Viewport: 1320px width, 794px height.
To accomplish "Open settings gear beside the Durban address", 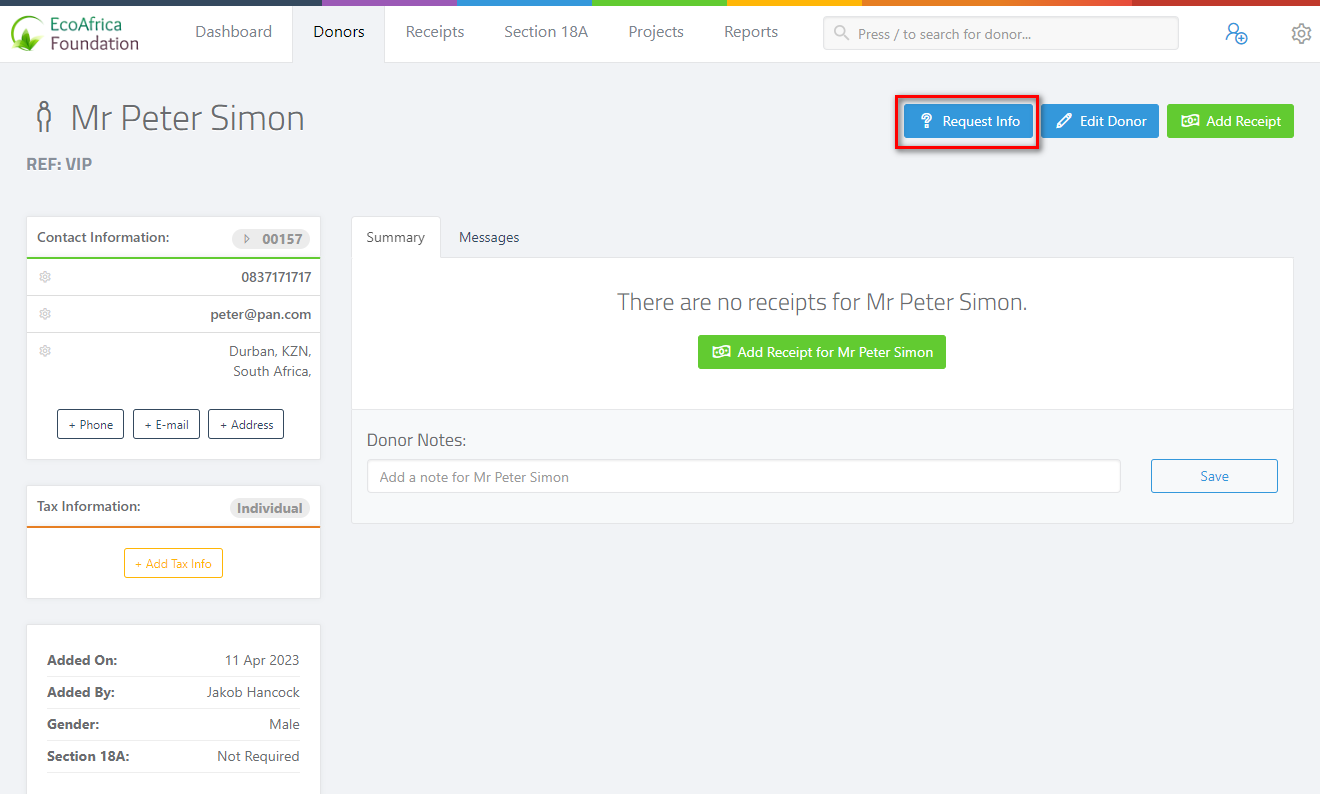I will pyautogui.click(x=45, y=351).
